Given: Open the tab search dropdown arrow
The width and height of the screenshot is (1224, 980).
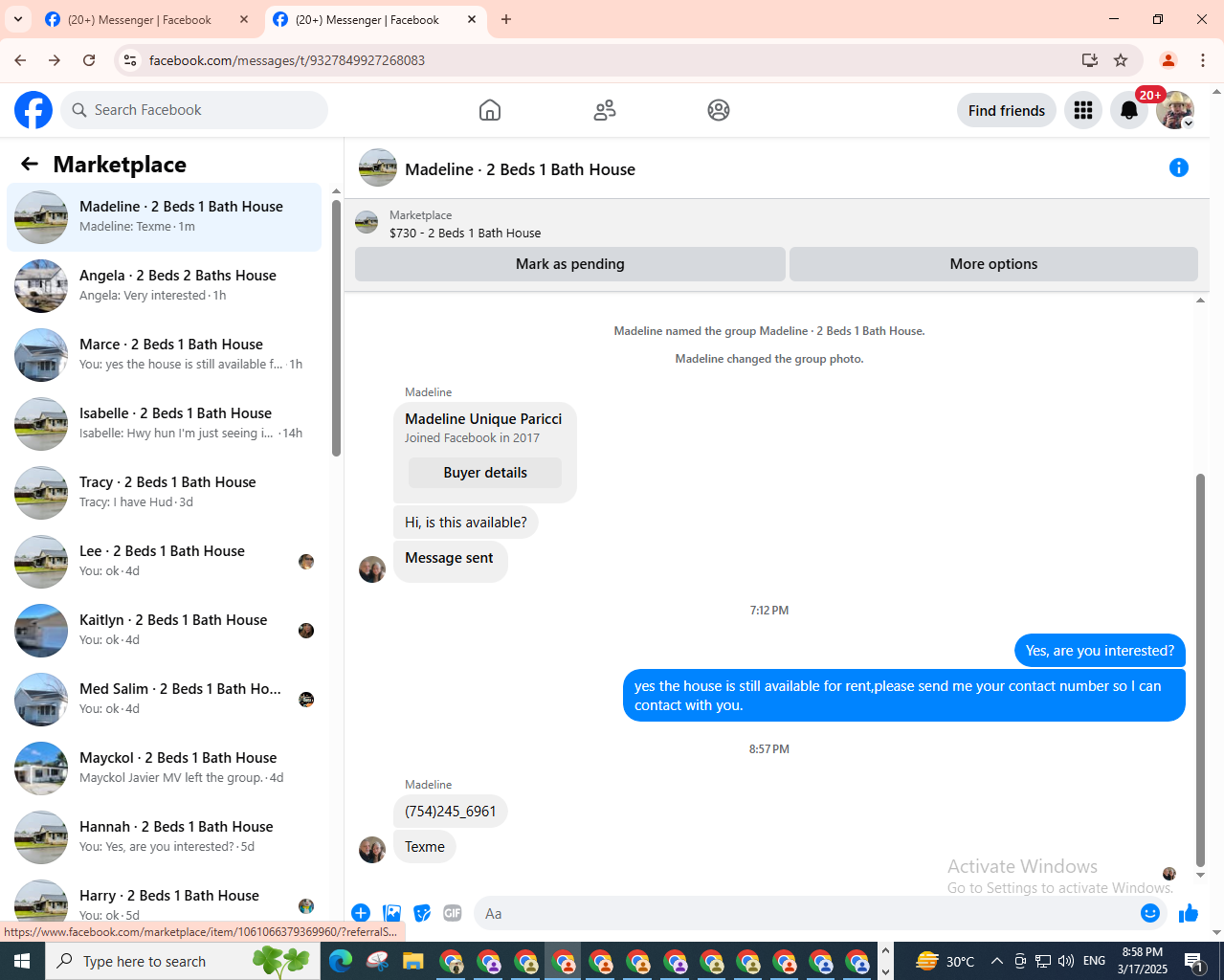Looking at the screenshot, I should [x=18, y=19].
